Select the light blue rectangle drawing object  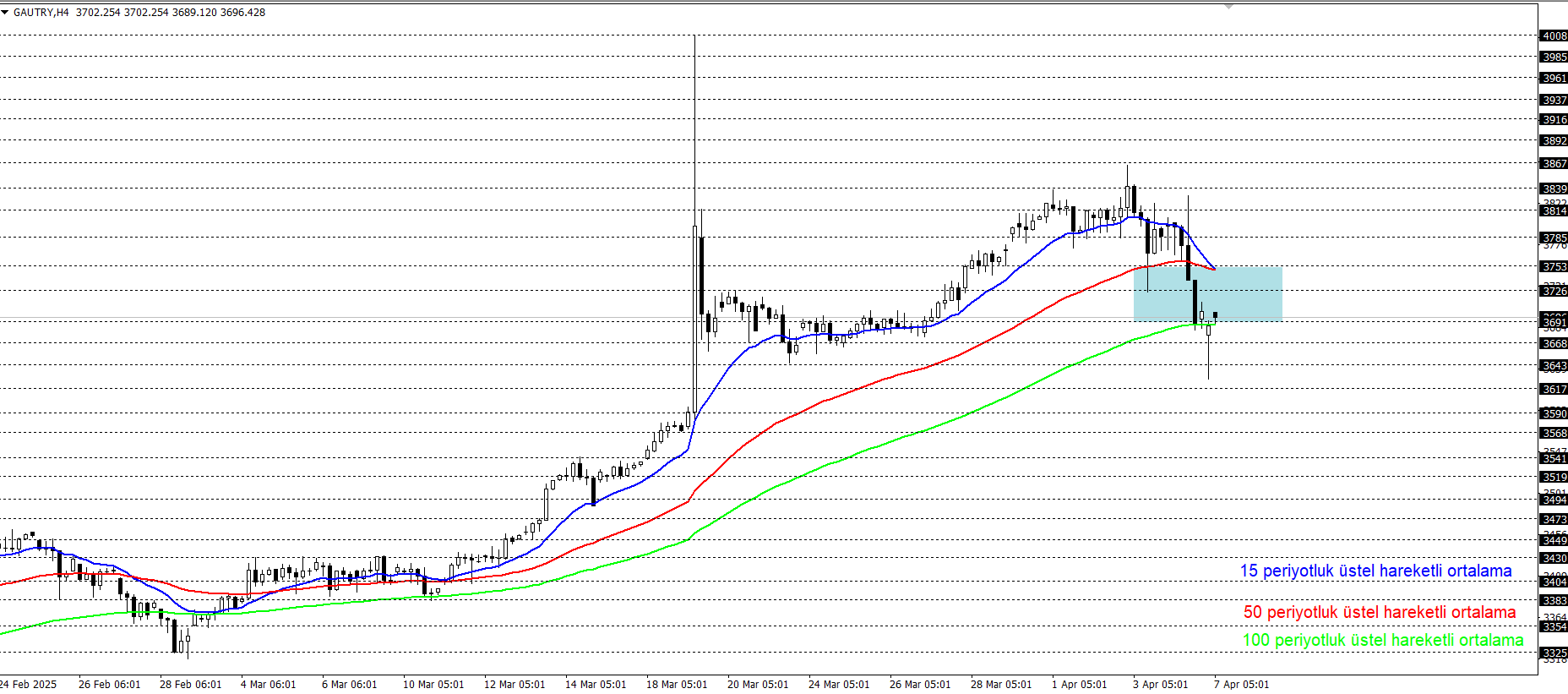[1208, 293]
